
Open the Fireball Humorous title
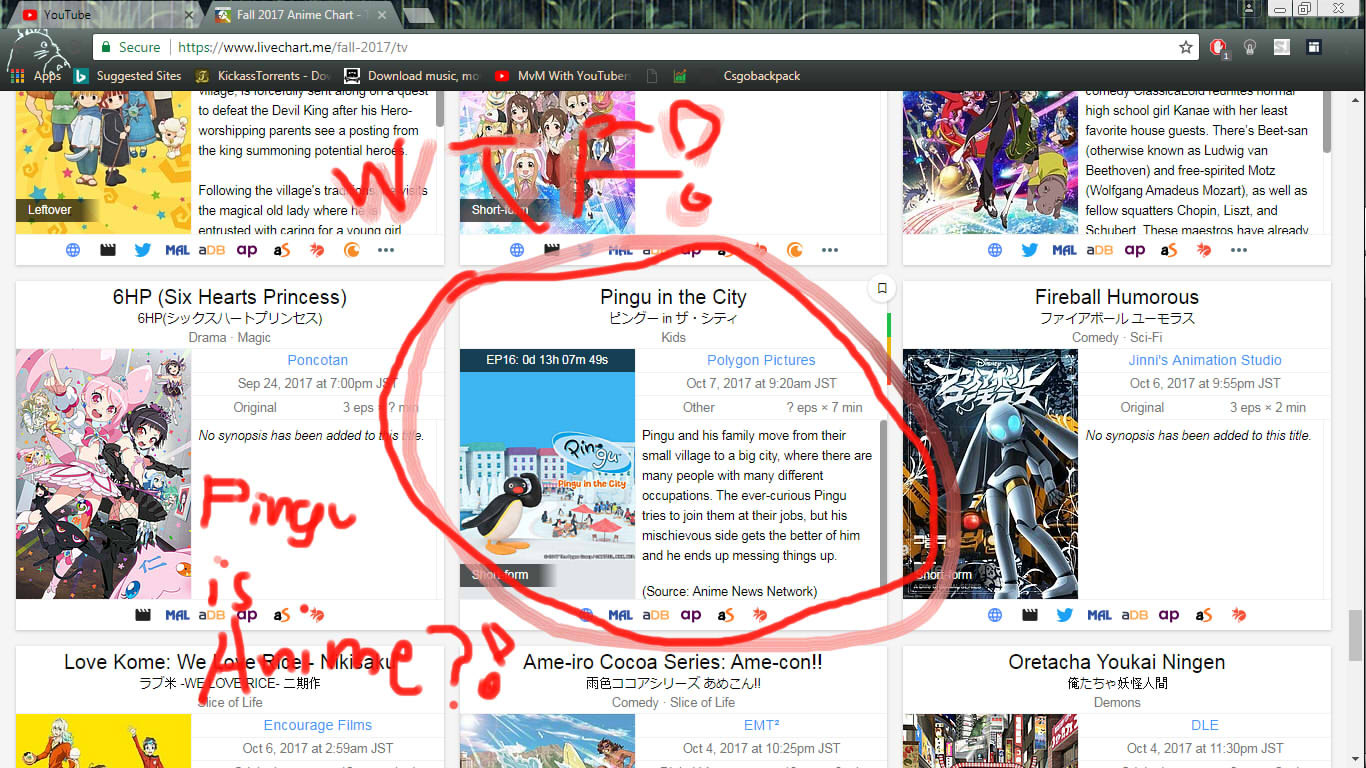pos(1117,297)
